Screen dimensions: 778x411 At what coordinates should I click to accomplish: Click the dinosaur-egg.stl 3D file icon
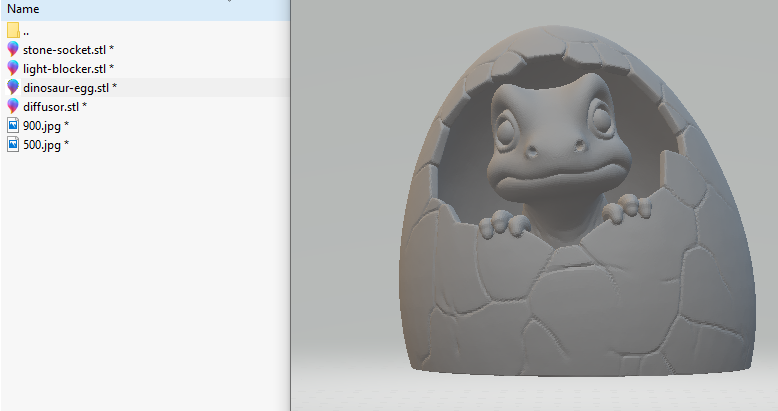(x=13, y=87)
